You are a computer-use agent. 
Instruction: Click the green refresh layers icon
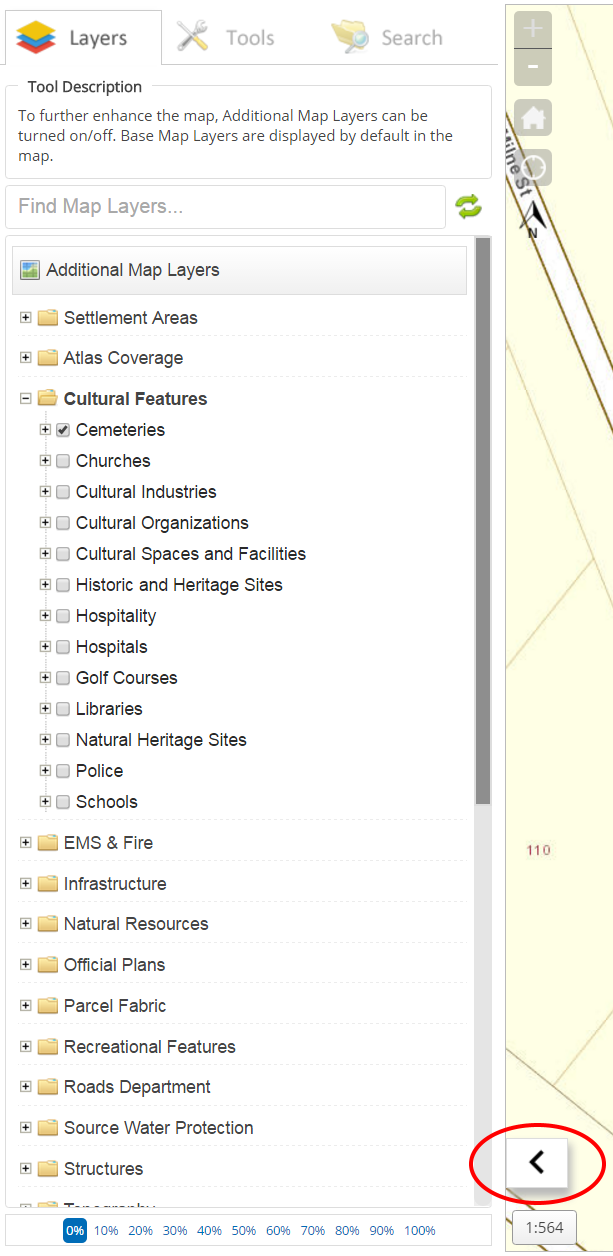point(469,207)
